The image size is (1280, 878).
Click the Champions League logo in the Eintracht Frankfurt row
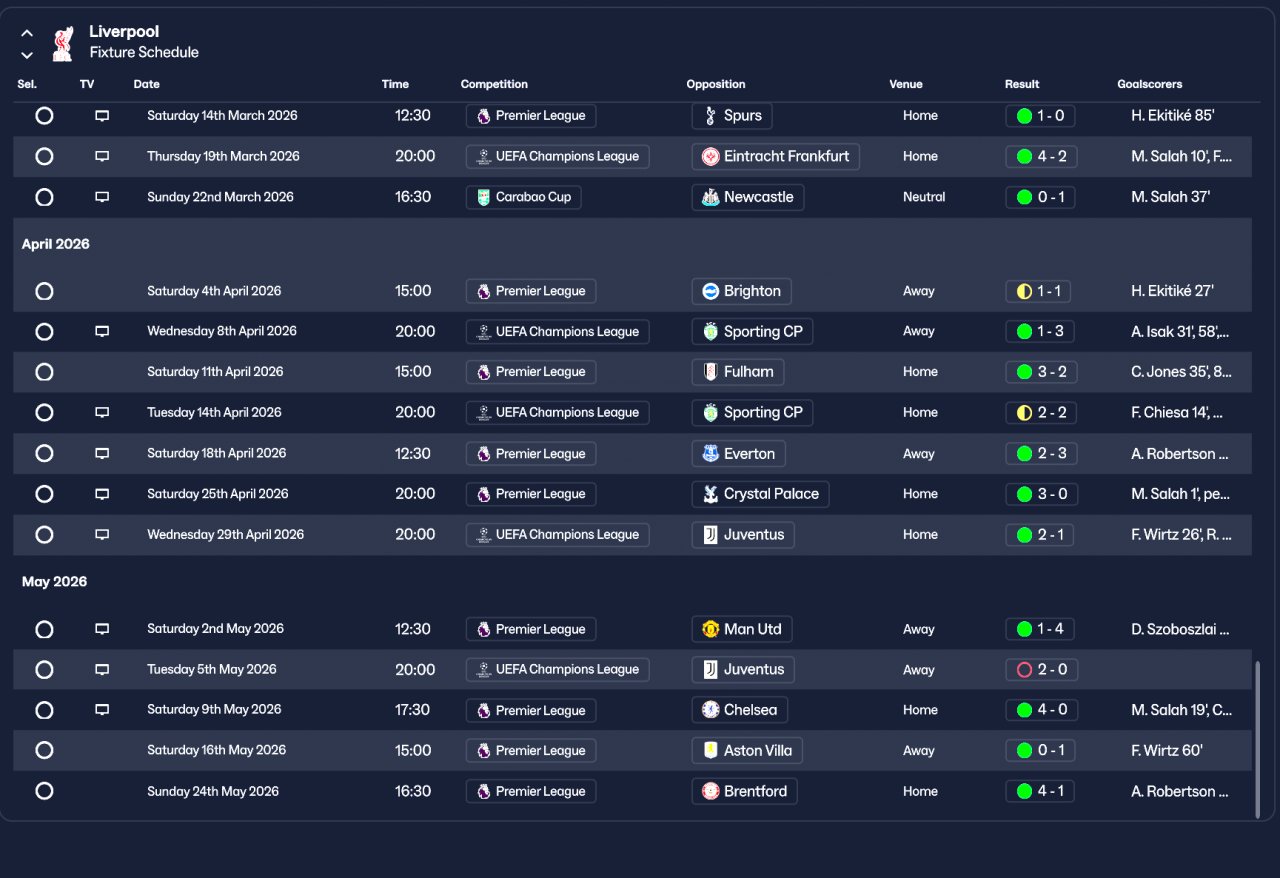[x=484, y=156]
